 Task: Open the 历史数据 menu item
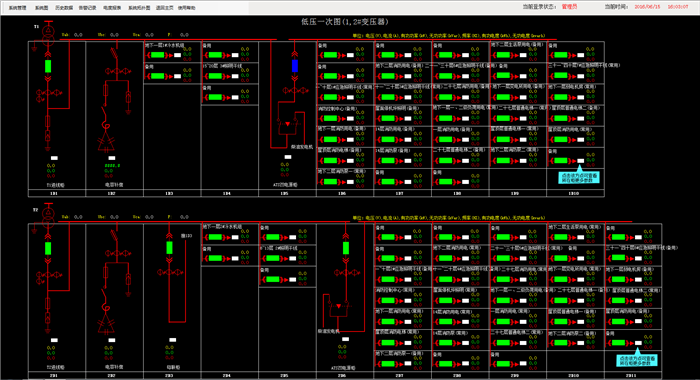pos(64,8)
